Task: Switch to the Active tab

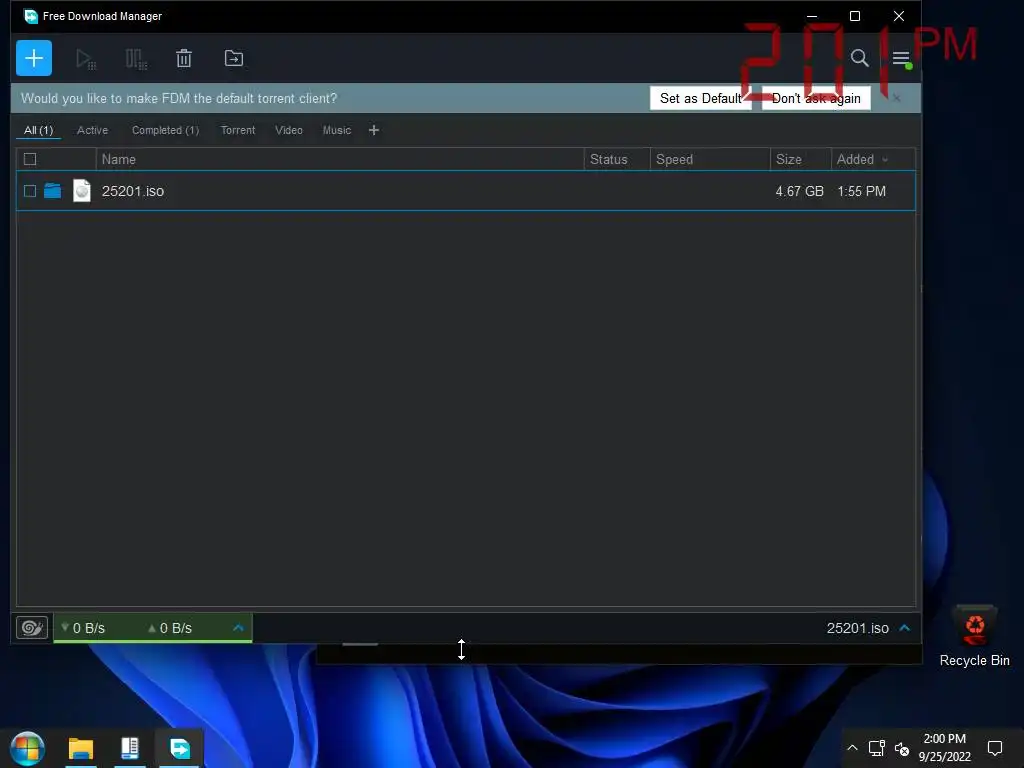Action: [93, 130]
